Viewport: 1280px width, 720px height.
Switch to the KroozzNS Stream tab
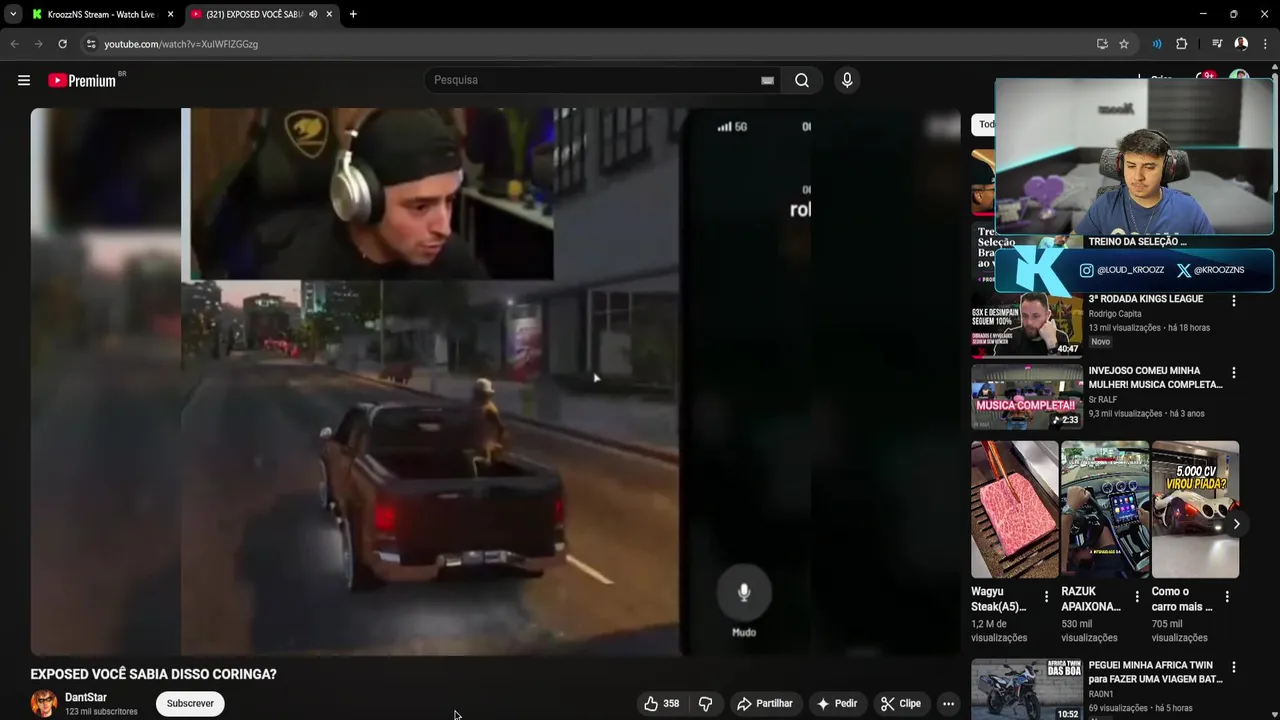(x=102, y=14)
